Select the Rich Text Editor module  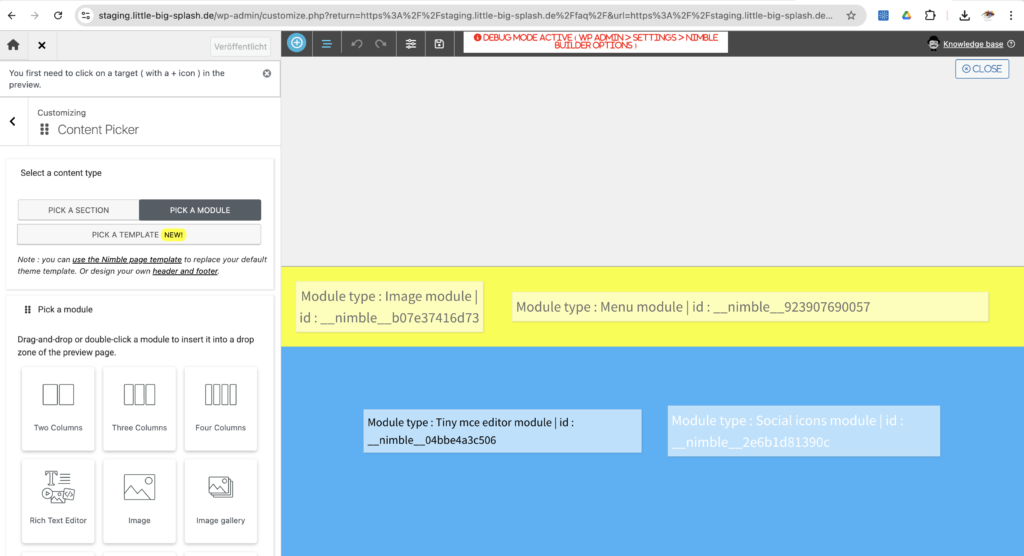tap(58, 497)
